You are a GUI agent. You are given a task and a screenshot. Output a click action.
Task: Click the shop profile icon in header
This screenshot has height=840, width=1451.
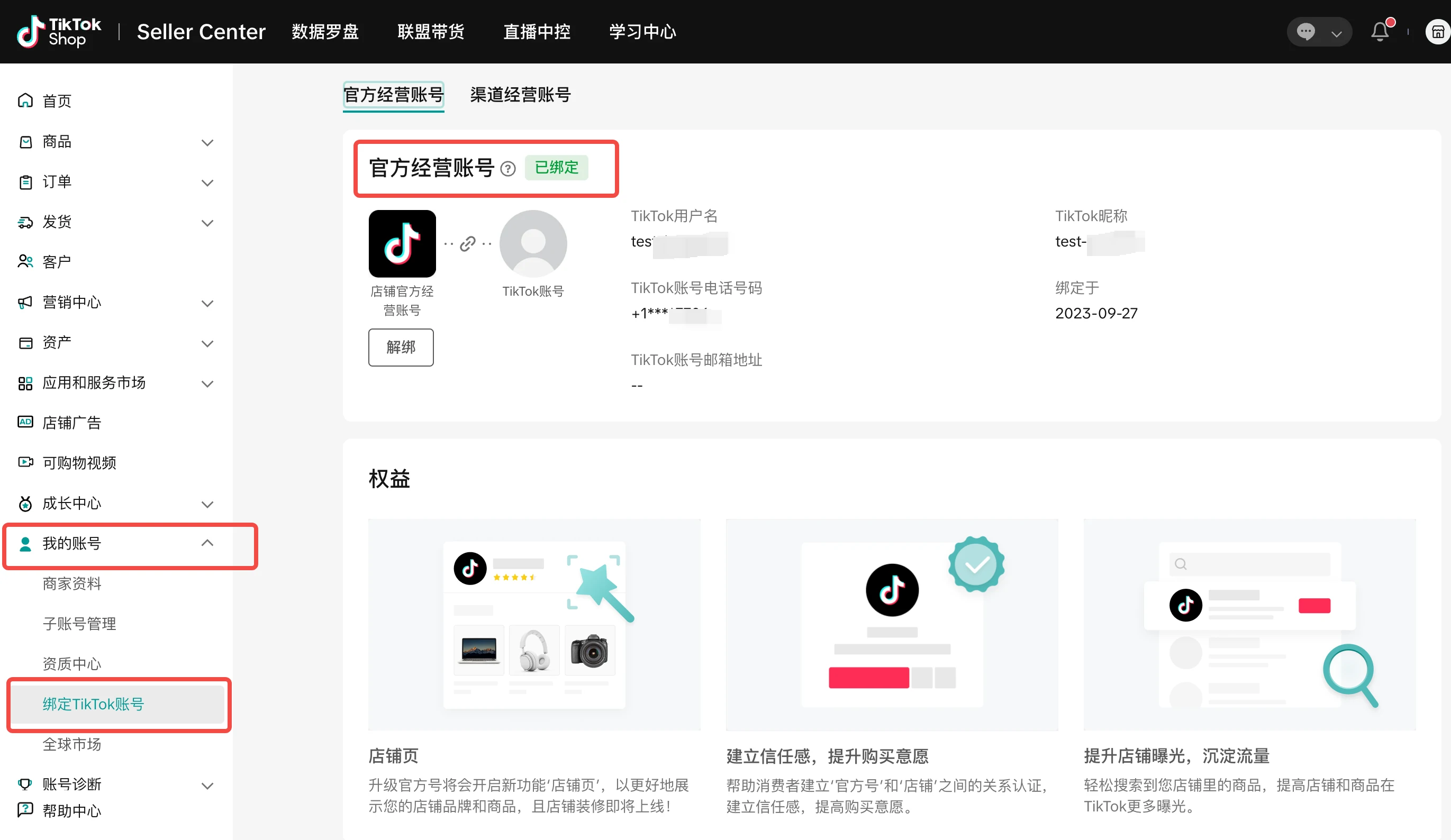[x=1437, y=32]
